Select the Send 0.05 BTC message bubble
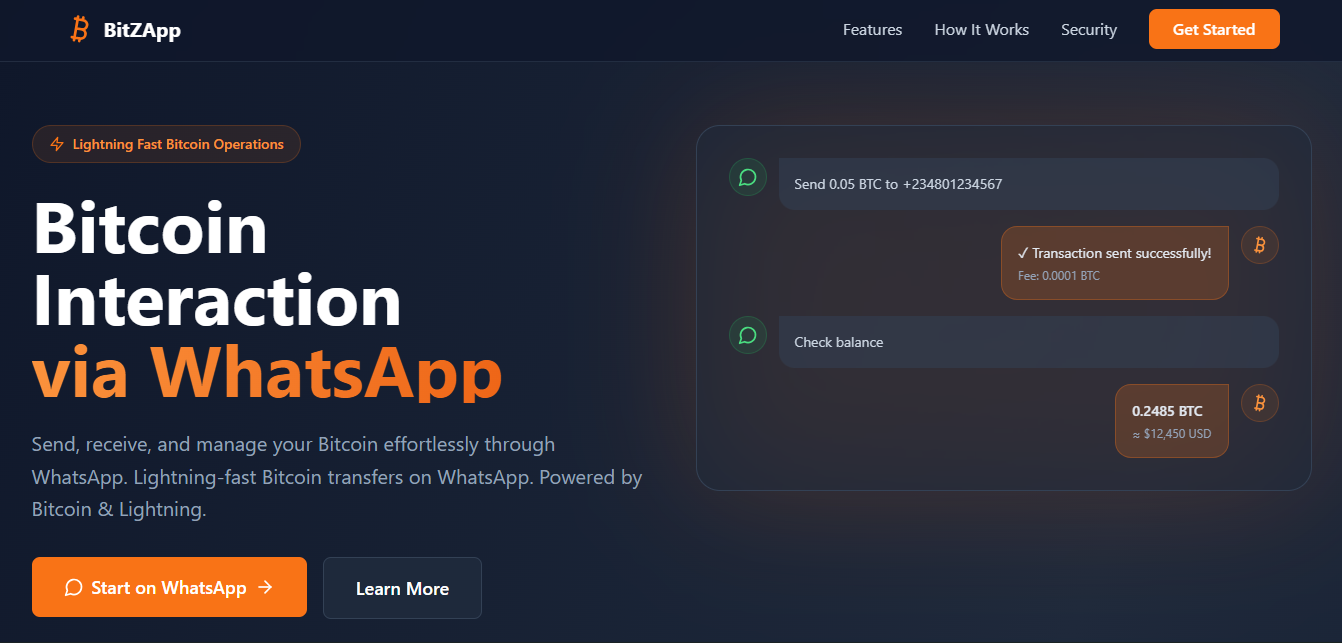Viewport: 1342px width, 643px height. [1028, 184]
